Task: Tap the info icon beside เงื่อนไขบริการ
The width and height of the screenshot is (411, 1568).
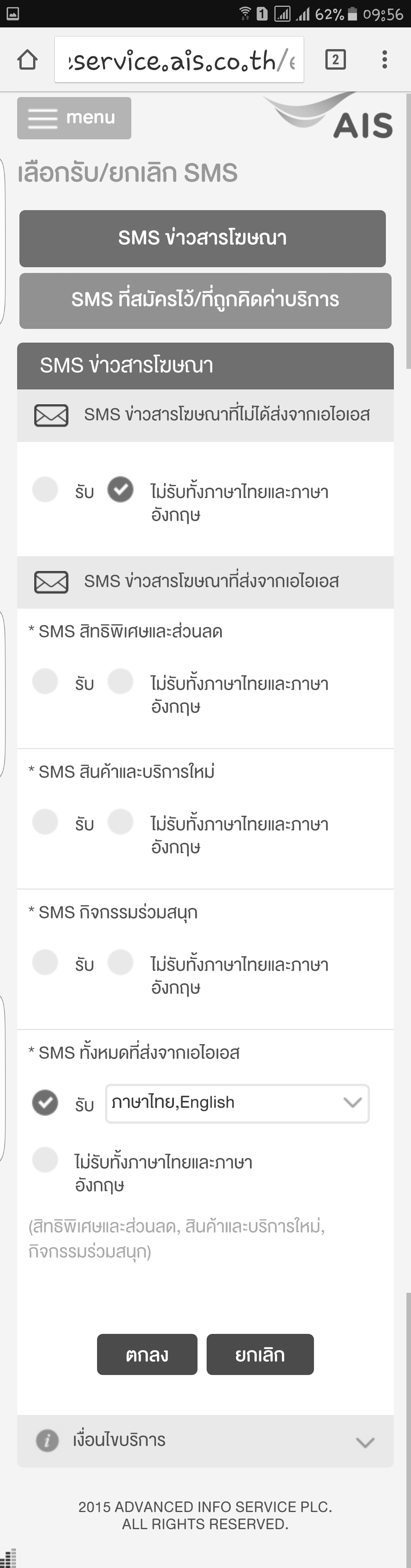Action: tap(47, 1440)
